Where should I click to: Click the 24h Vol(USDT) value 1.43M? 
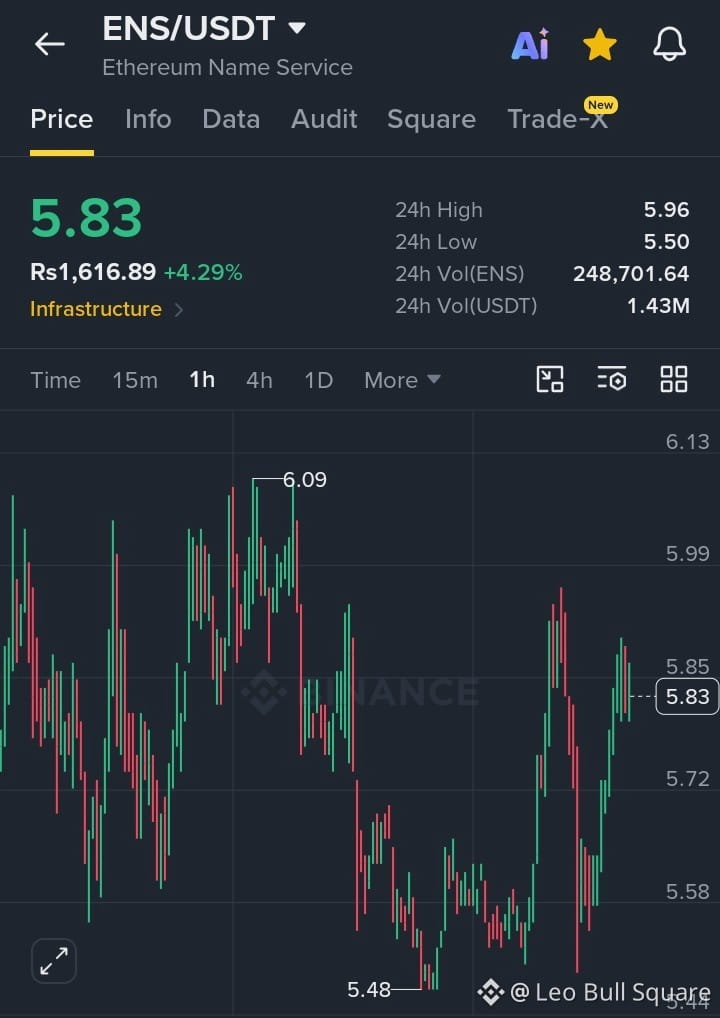click(x=658, y=306)
